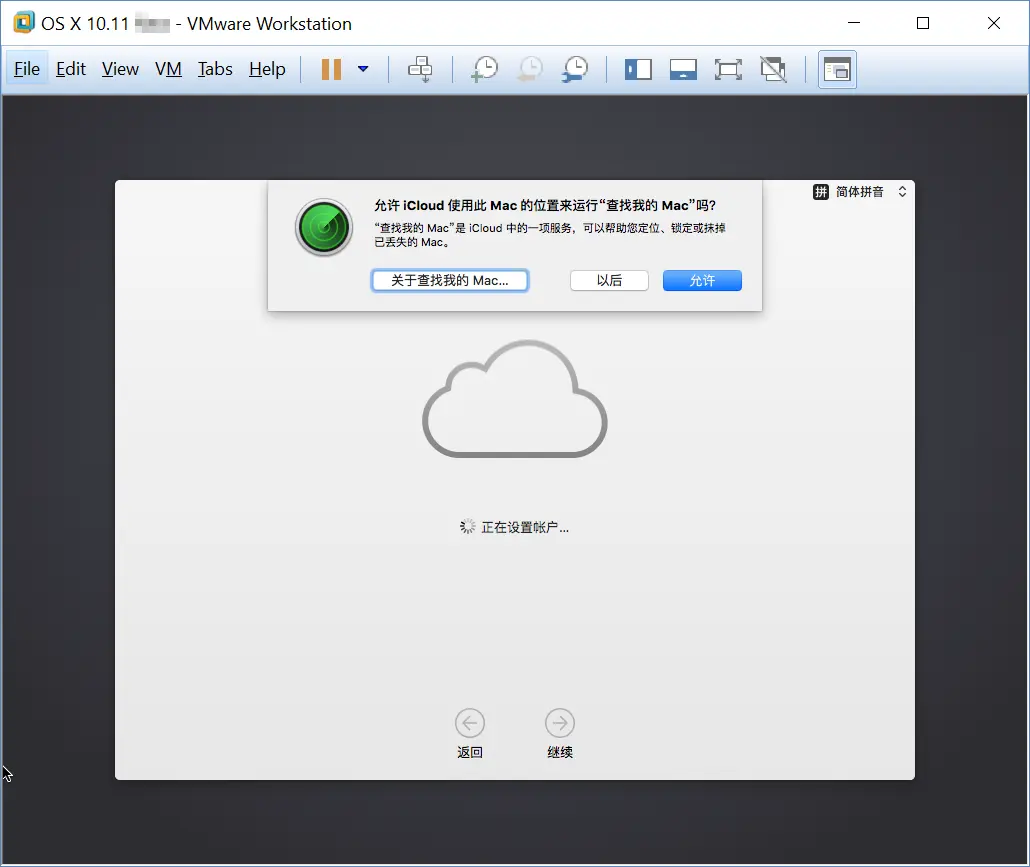The image size is (1030, 867).
Task: Open the Help menu
Action: click(266, 69)
